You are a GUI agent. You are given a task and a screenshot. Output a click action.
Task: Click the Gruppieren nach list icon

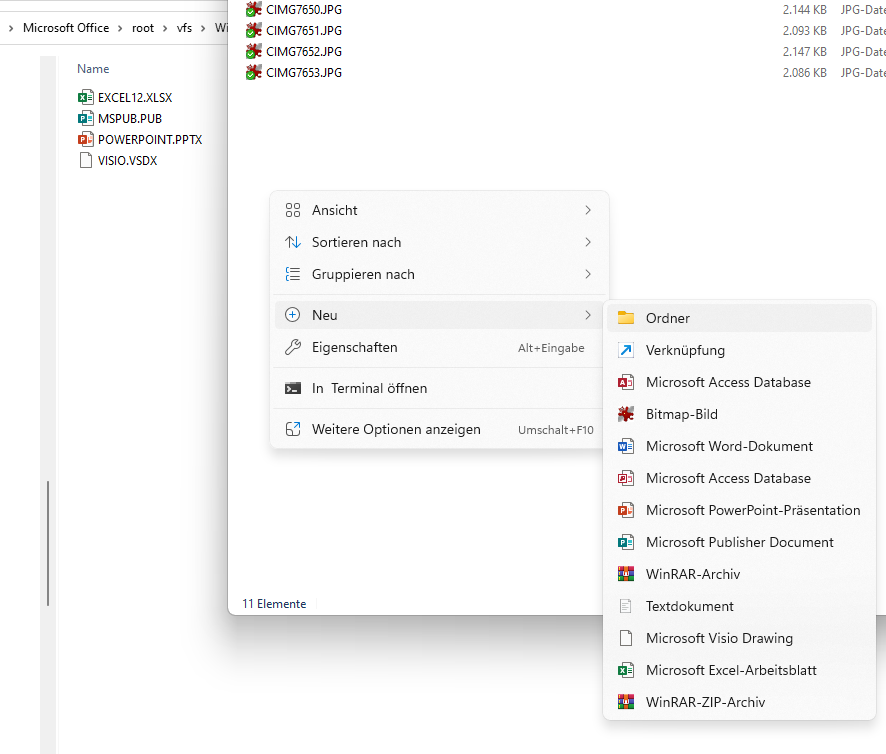[x=293, y=274]
